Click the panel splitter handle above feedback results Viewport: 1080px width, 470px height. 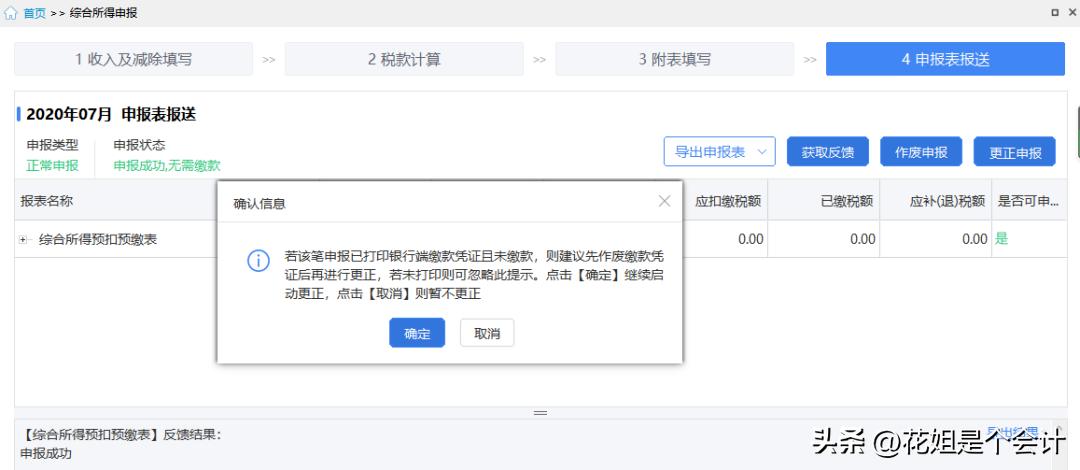click(x=540, y=412)
